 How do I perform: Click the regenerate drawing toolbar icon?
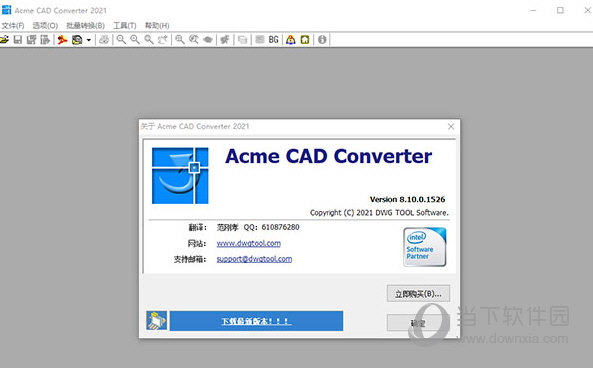coord(225,39)
